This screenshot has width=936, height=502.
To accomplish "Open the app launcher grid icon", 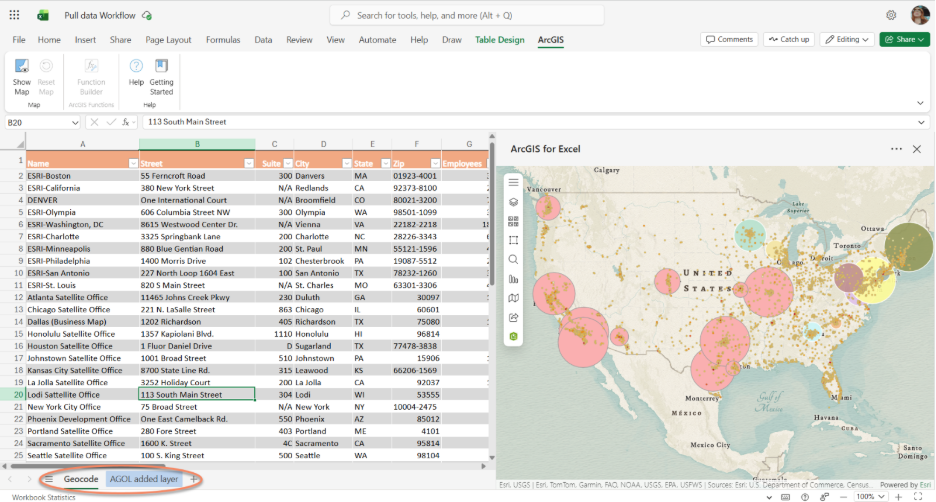I will (x=14, y=16).
